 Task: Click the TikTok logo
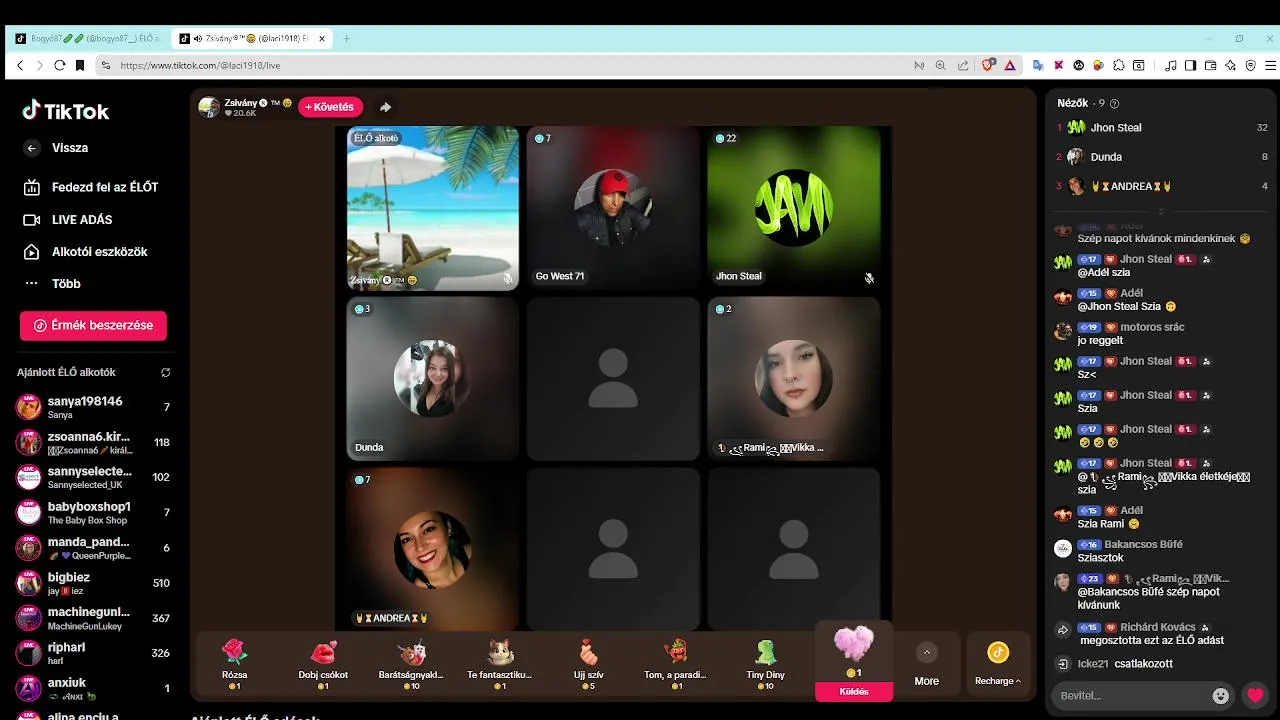66,111
